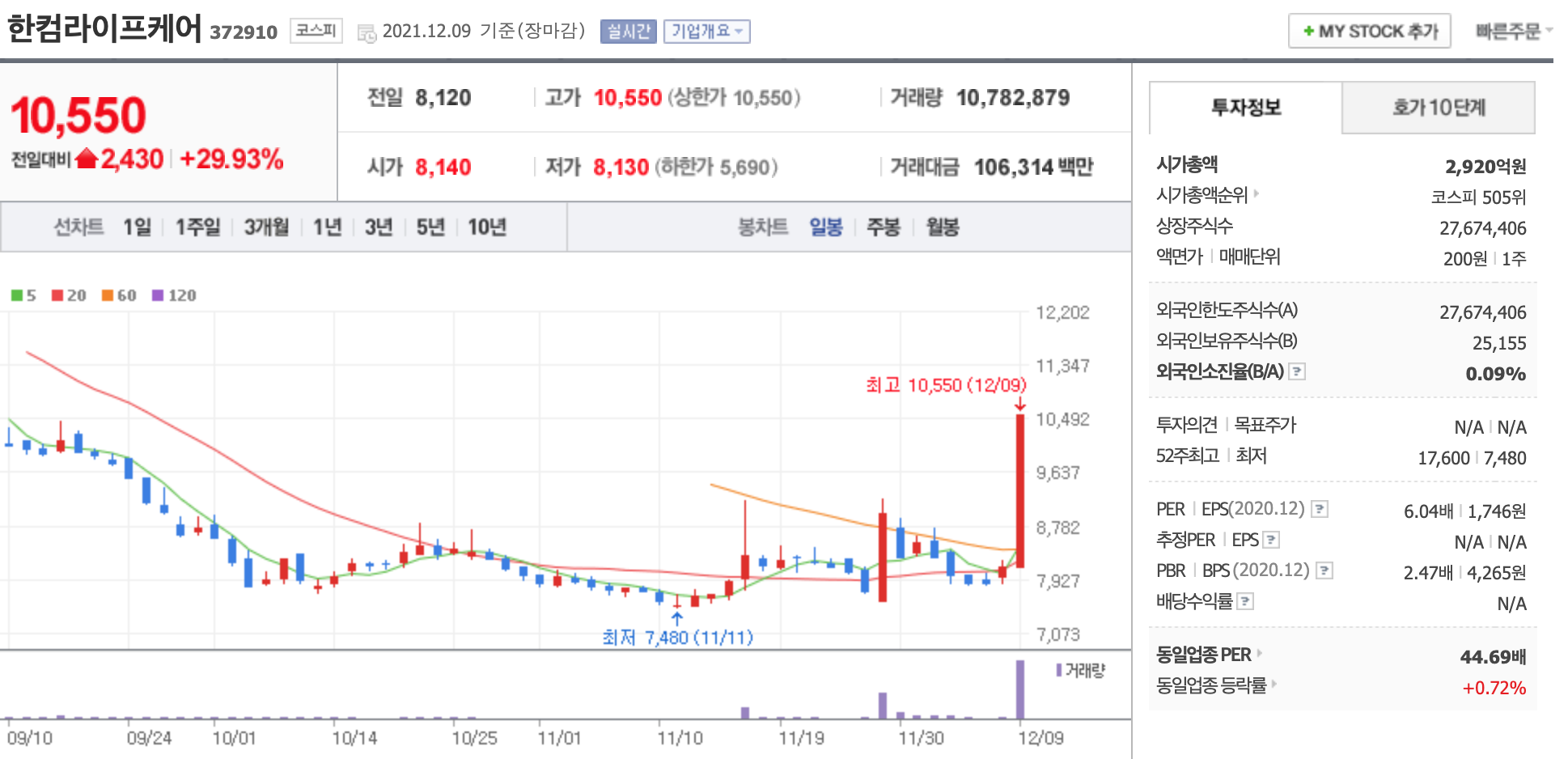
Task: Open help icon beside 추정PER EPS
Action: [x=1271, y=540]
